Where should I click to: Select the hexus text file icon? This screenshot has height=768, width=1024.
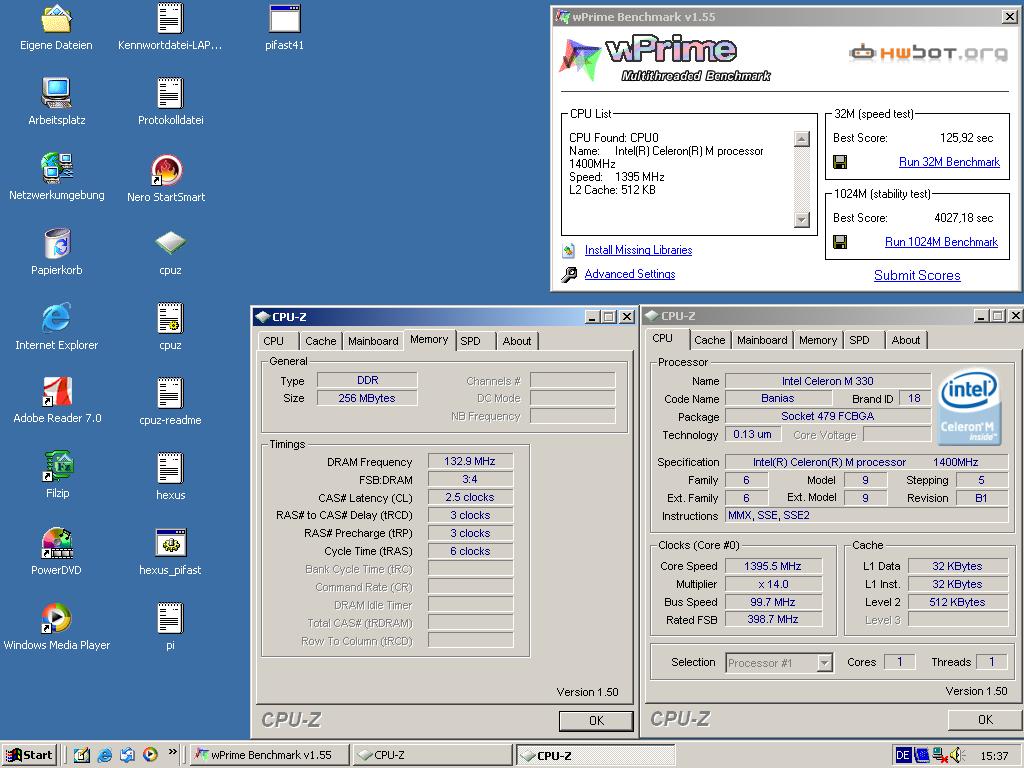point(170,468)
